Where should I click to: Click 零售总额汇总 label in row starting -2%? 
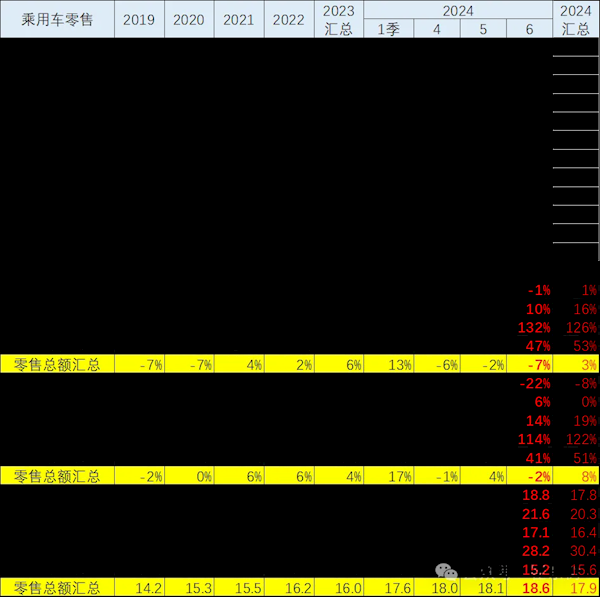[x=57, y=476]
